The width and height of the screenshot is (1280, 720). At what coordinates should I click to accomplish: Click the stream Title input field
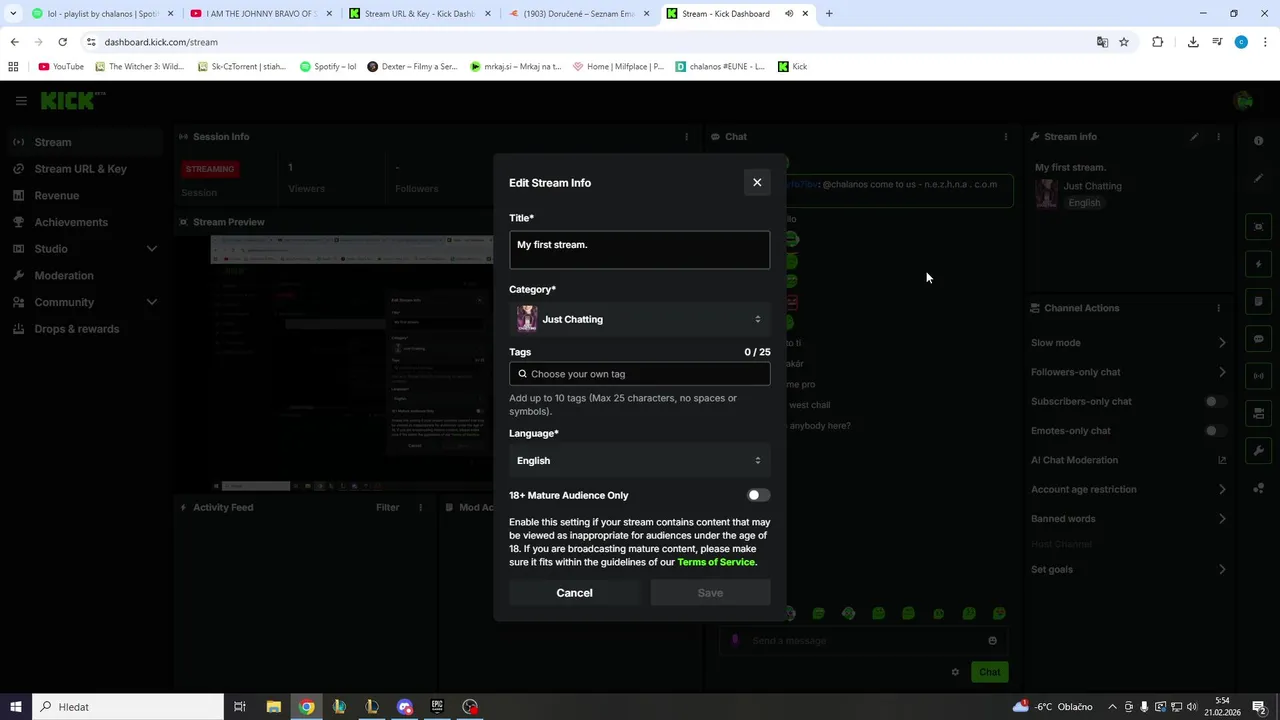[639, 250]
